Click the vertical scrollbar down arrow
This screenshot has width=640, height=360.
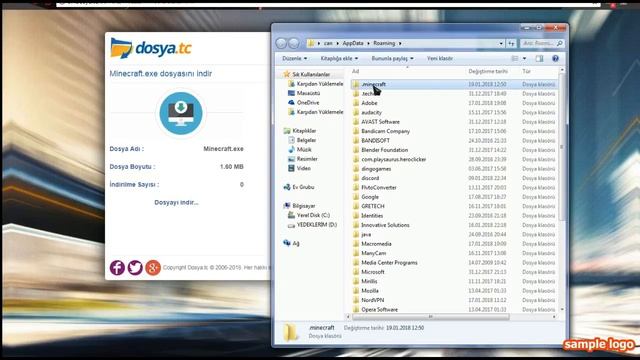tap(562, 310)
